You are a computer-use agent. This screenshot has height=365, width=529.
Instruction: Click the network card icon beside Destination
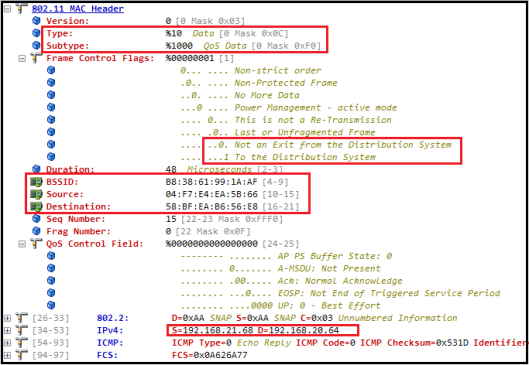[x=36, y=206]
